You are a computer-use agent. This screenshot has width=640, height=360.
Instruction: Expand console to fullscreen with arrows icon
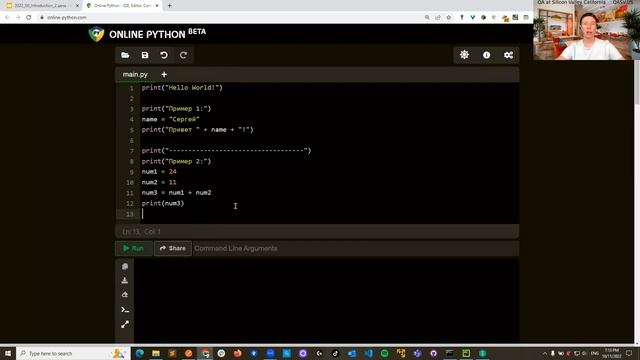tap(125, 324)
